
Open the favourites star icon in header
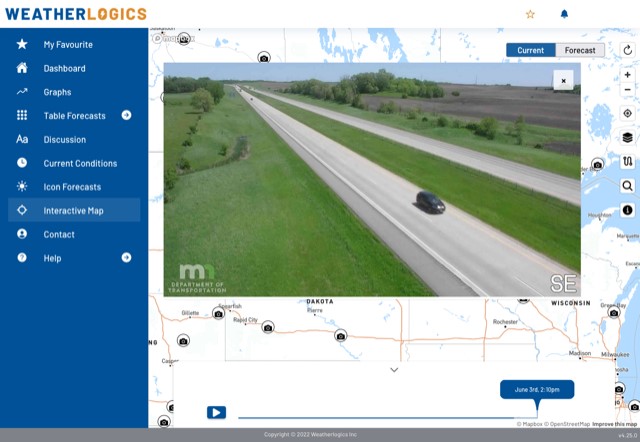530,14
